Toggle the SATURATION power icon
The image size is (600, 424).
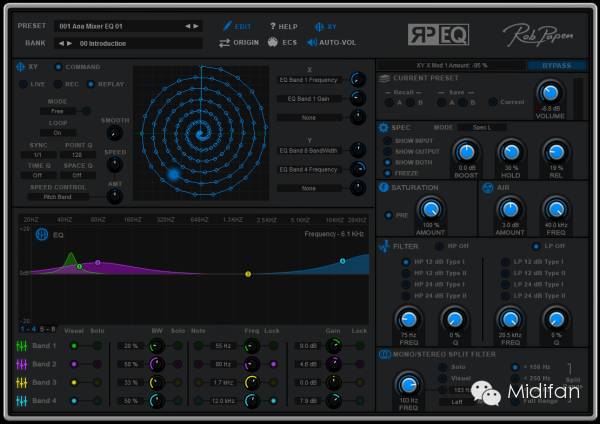383,187
